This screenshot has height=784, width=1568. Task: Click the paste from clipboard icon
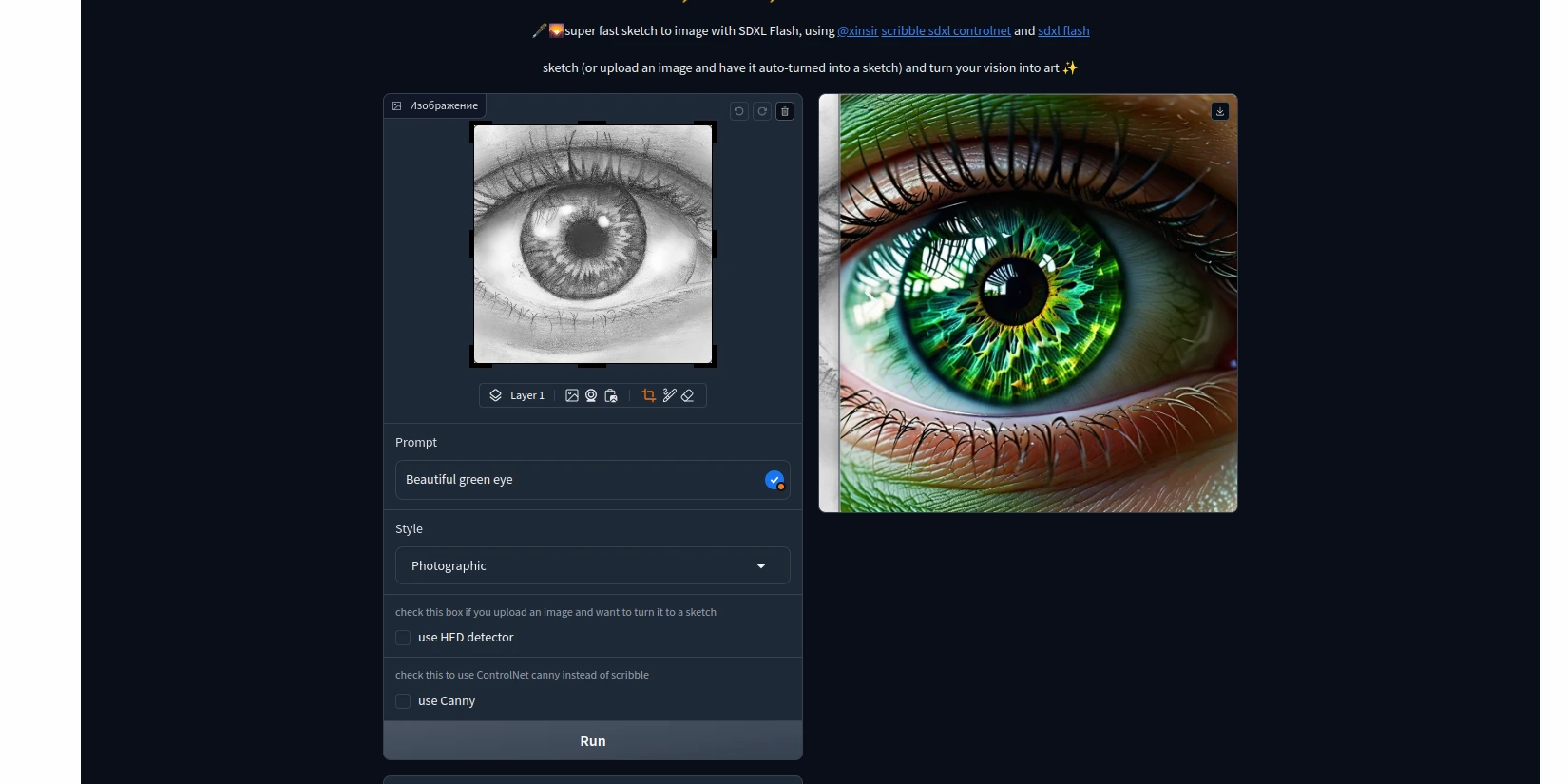click(611, 395)
